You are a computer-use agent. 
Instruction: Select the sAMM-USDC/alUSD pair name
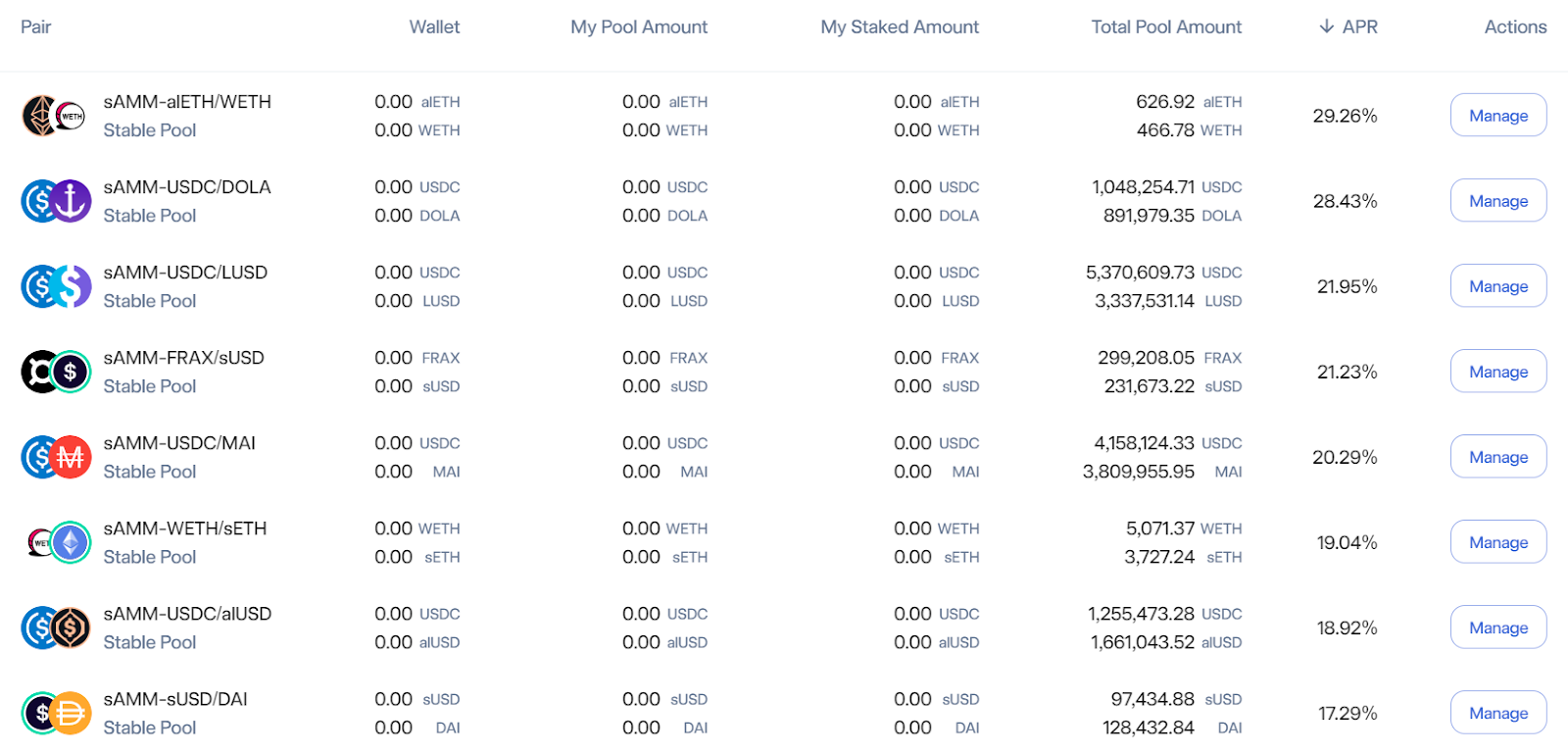pyautogui.click(x=187, y=614)
